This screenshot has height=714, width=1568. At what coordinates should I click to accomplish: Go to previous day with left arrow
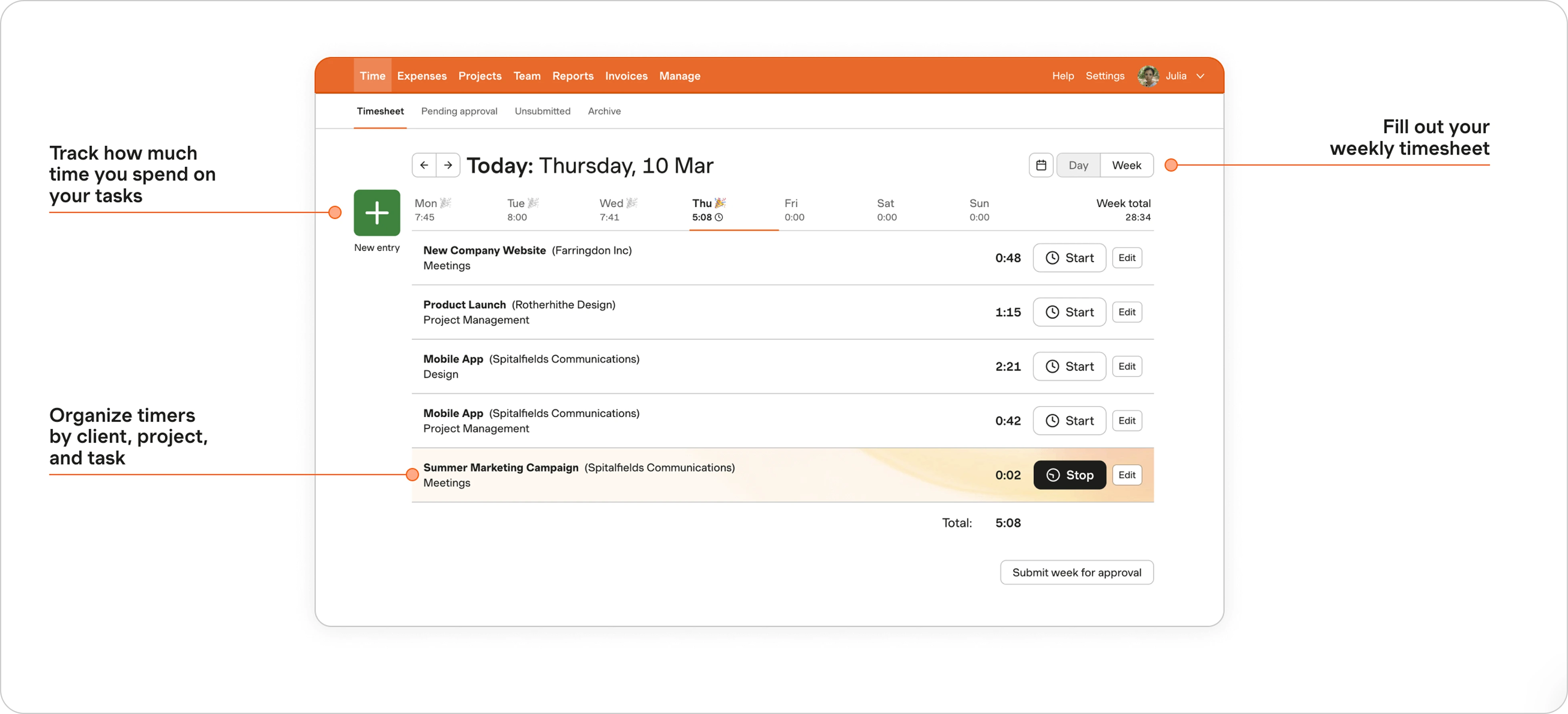tap(424, 165)
